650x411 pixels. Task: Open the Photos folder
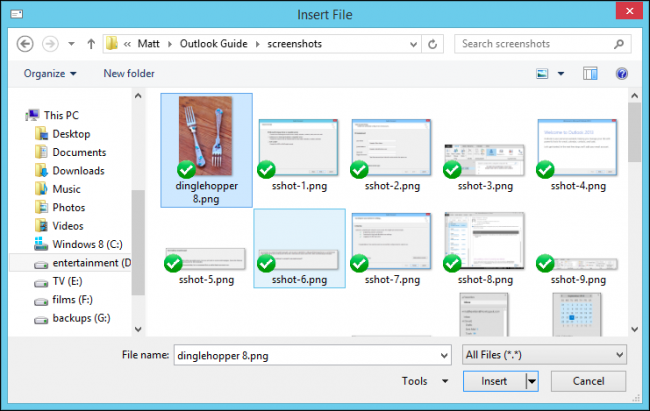pos(60,207)
